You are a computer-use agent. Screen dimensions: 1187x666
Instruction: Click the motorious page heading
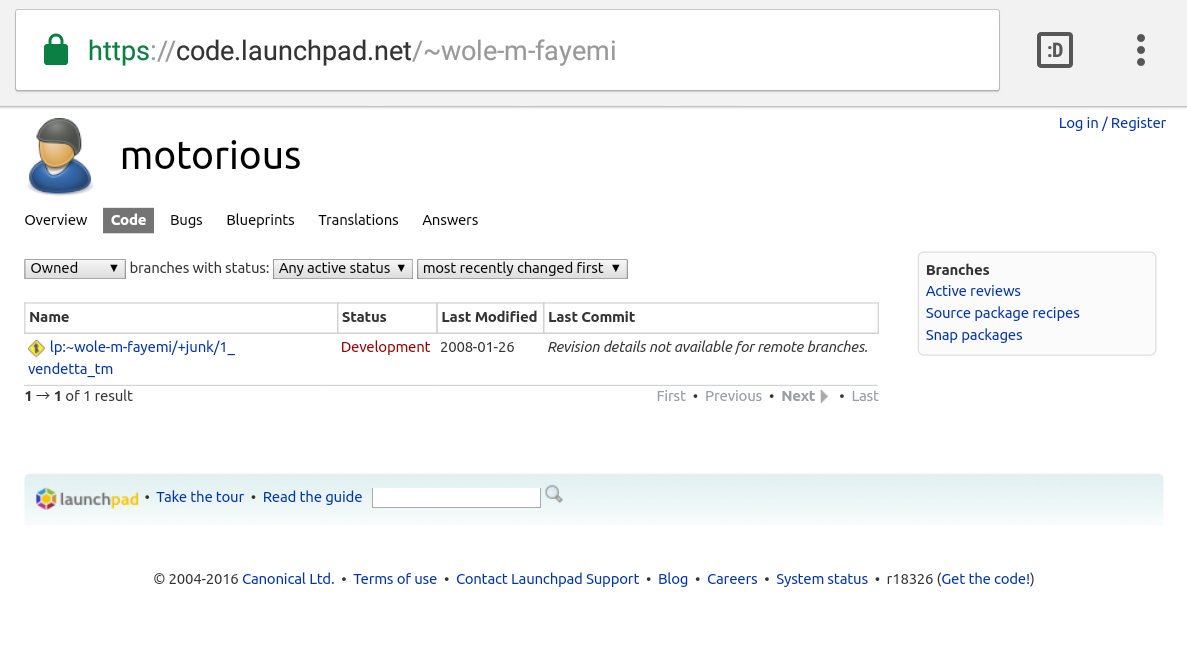tap(210, 156)
